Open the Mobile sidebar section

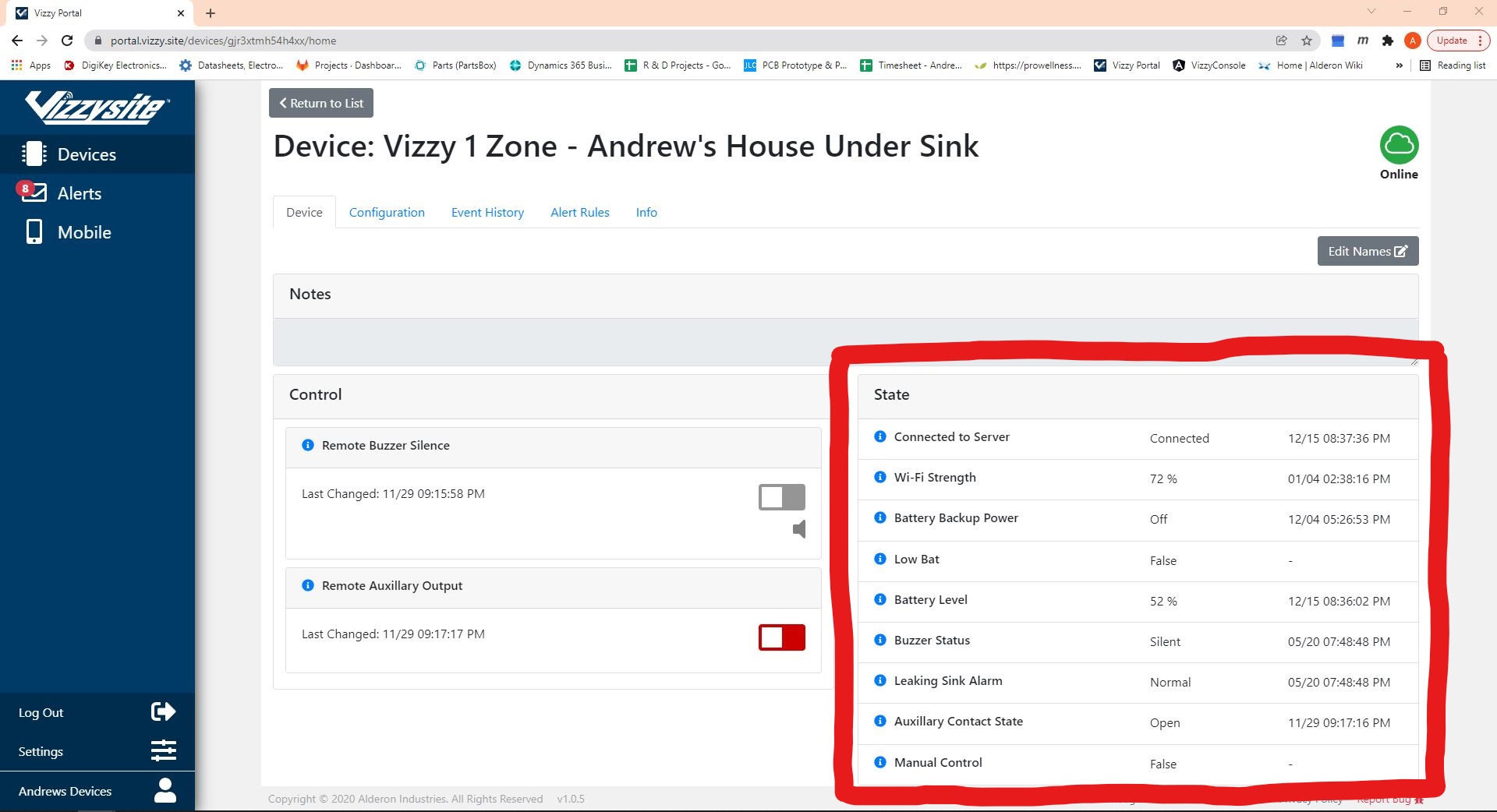pos(97,232)
